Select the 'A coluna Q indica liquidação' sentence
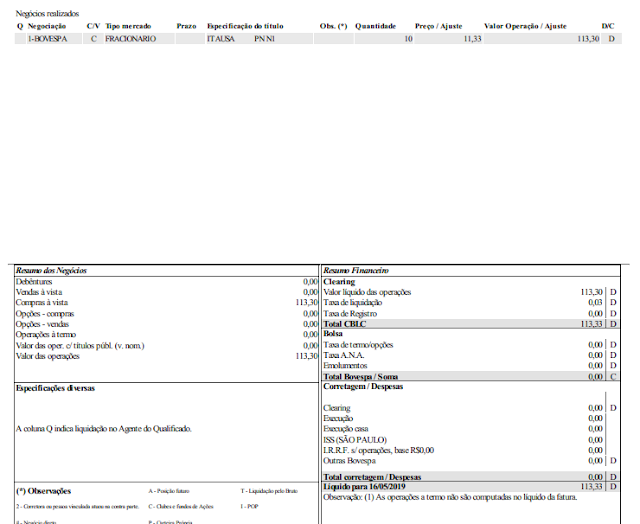This screenshot has height=524, width=640. [x=104, y=429]
